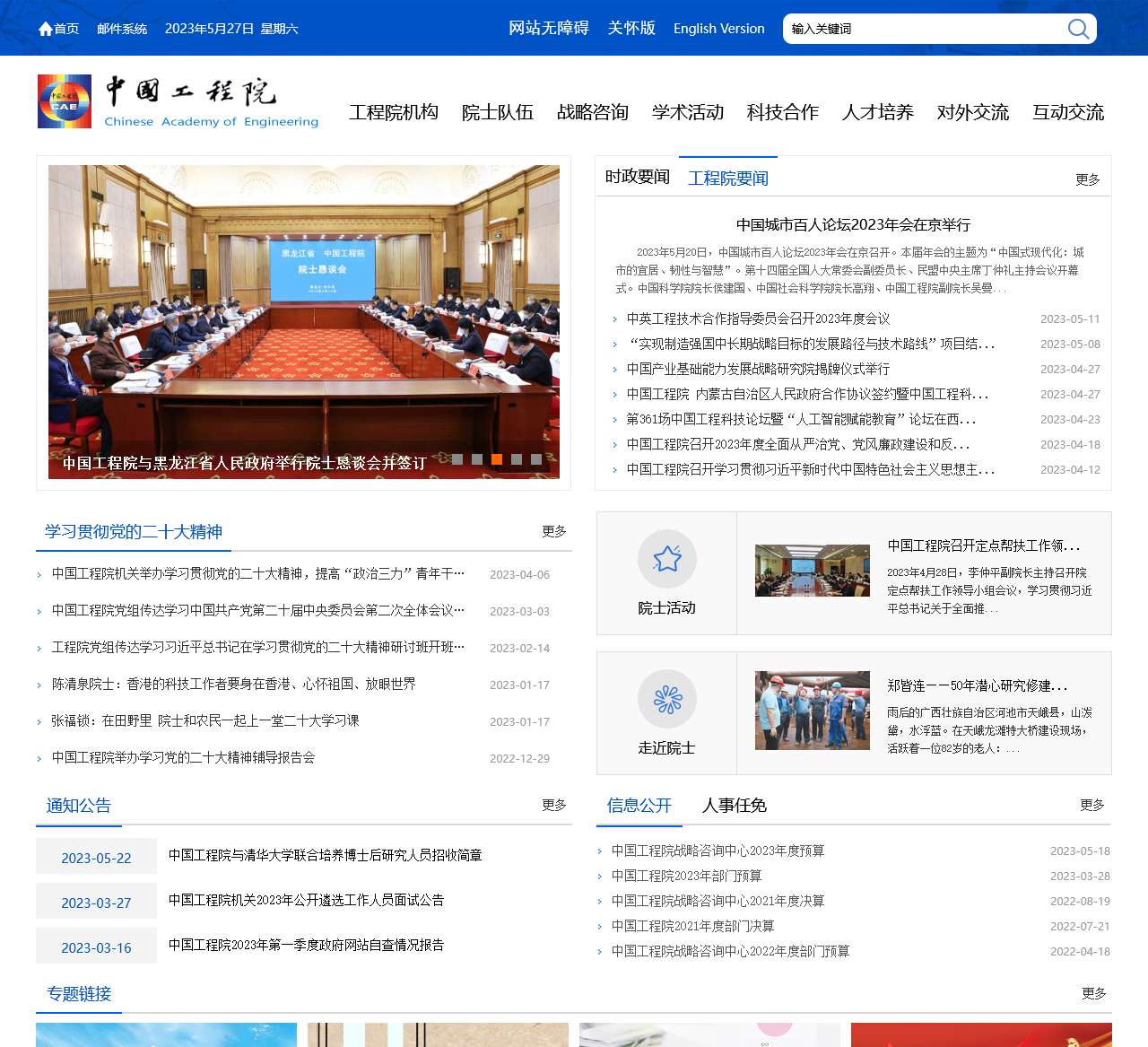
Task: Click the search magnifier icon
Action: tap(1078, 29)
